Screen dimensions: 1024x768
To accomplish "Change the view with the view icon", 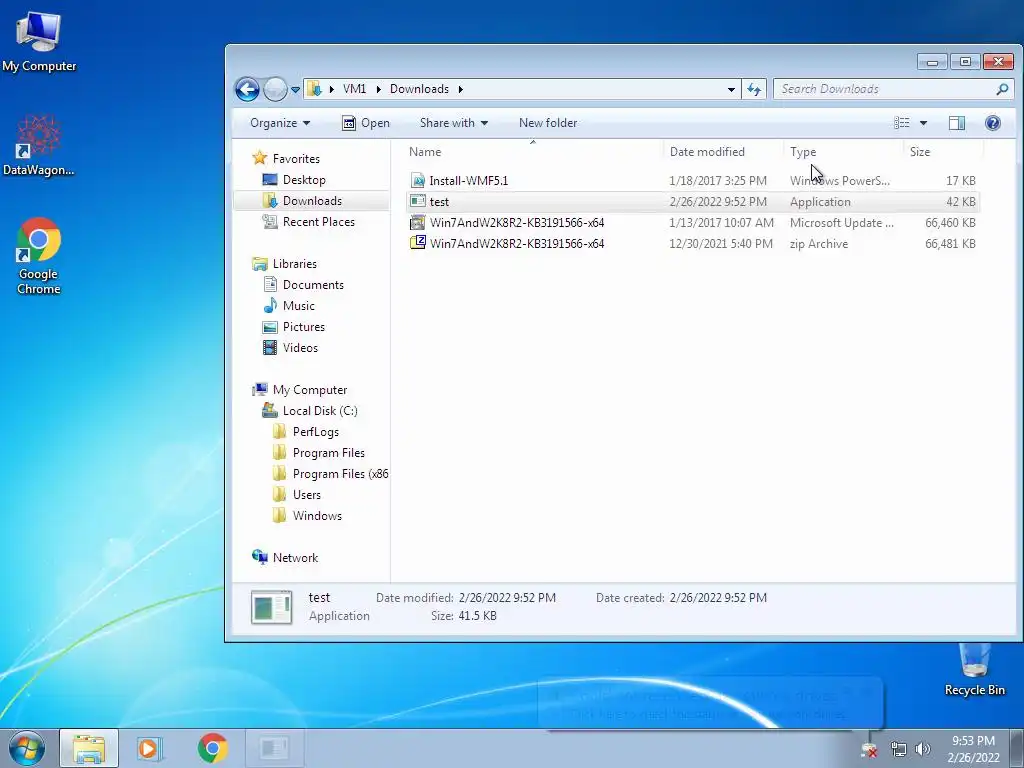I will pos(901,123).
